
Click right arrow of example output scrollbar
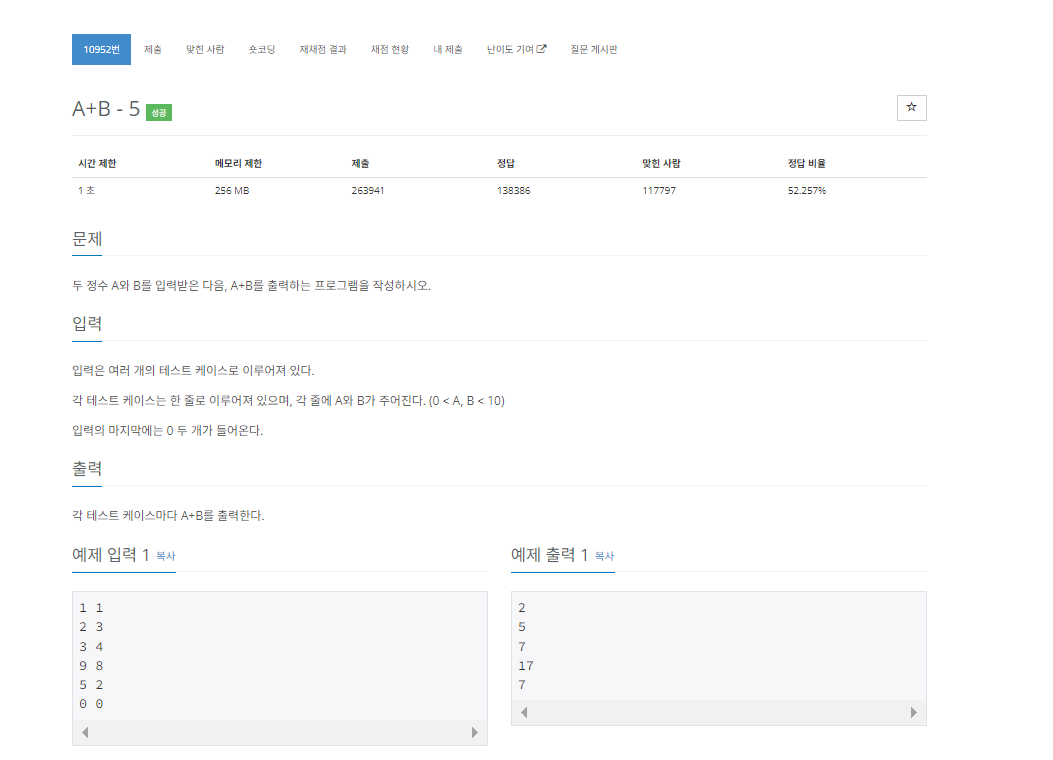point(913,712)
